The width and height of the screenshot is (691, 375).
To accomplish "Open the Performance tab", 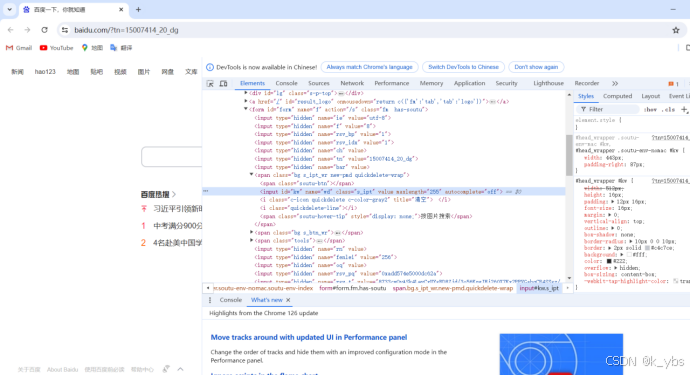I will 392,83.
